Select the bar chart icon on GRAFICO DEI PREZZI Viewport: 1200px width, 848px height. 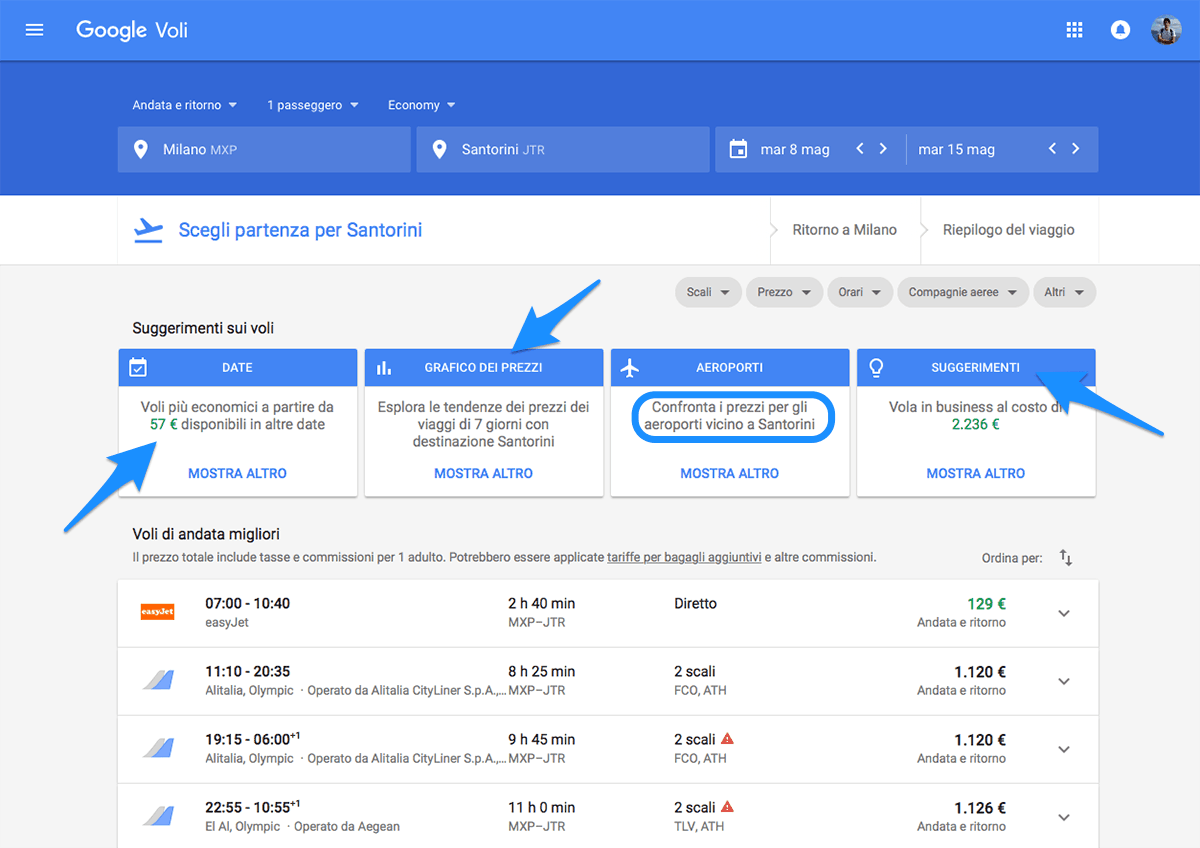click(385, 367)
